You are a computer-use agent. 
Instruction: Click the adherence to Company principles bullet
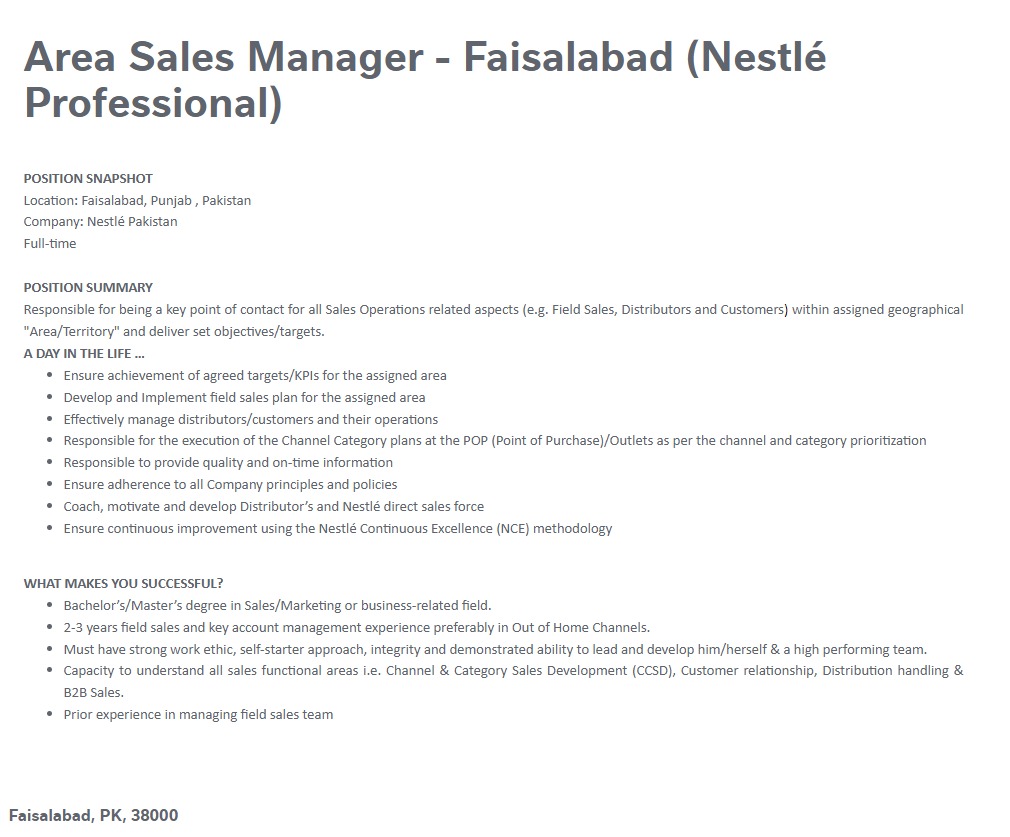tap(230, 484)
